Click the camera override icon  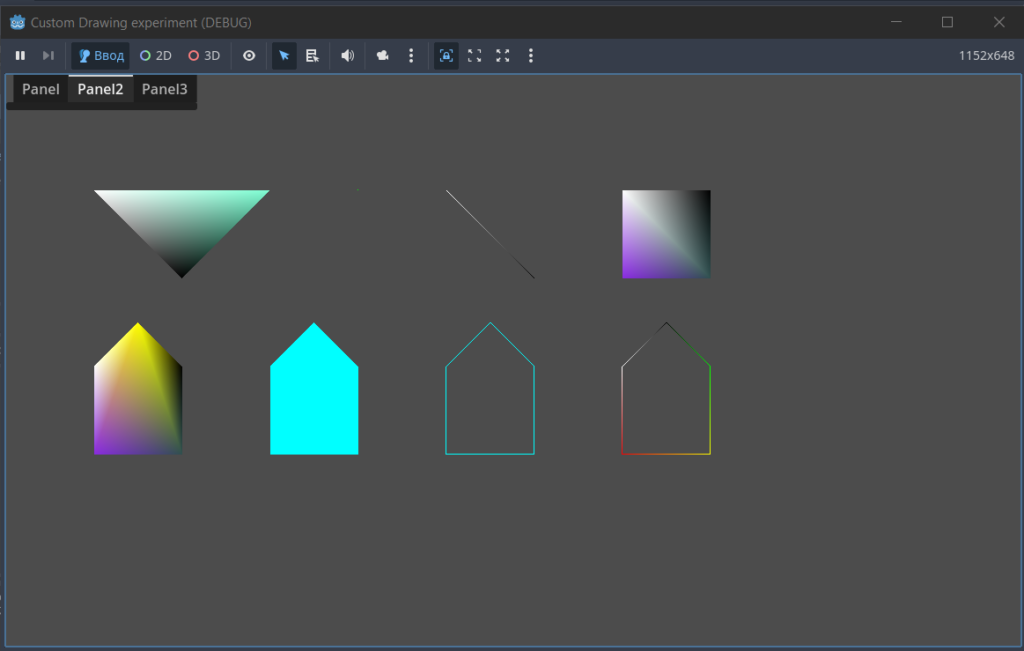383,56
